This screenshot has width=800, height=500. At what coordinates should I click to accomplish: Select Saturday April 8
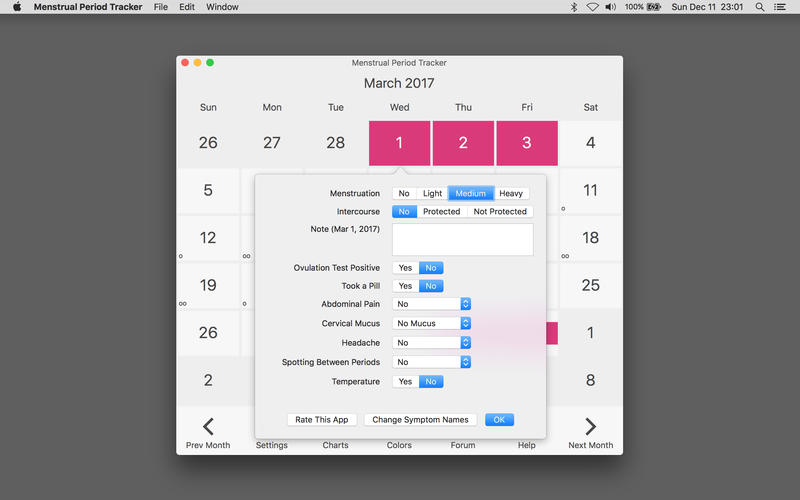pos(591,381)
